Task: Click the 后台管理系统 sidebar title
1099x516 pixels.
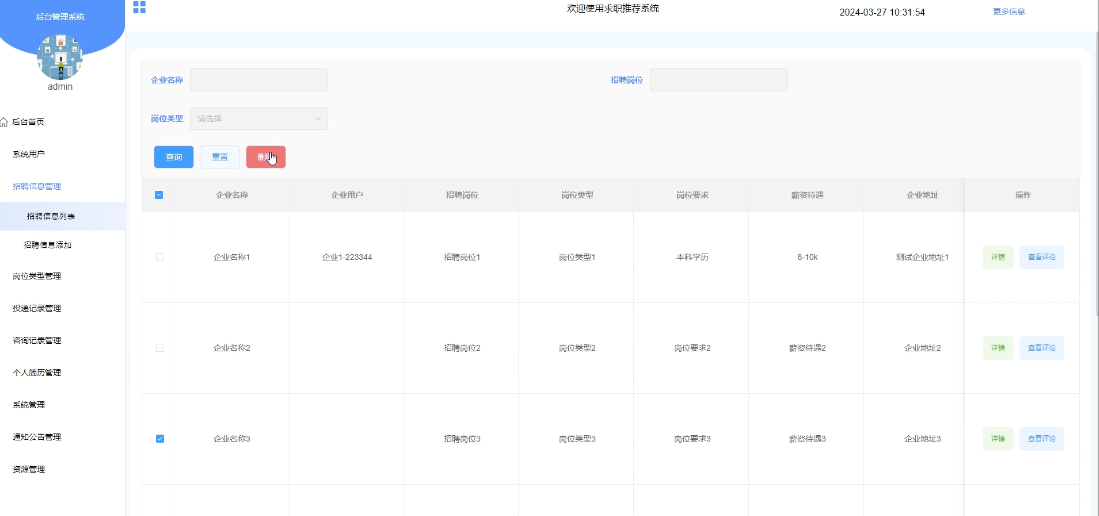Action: [x=60, y=16]
